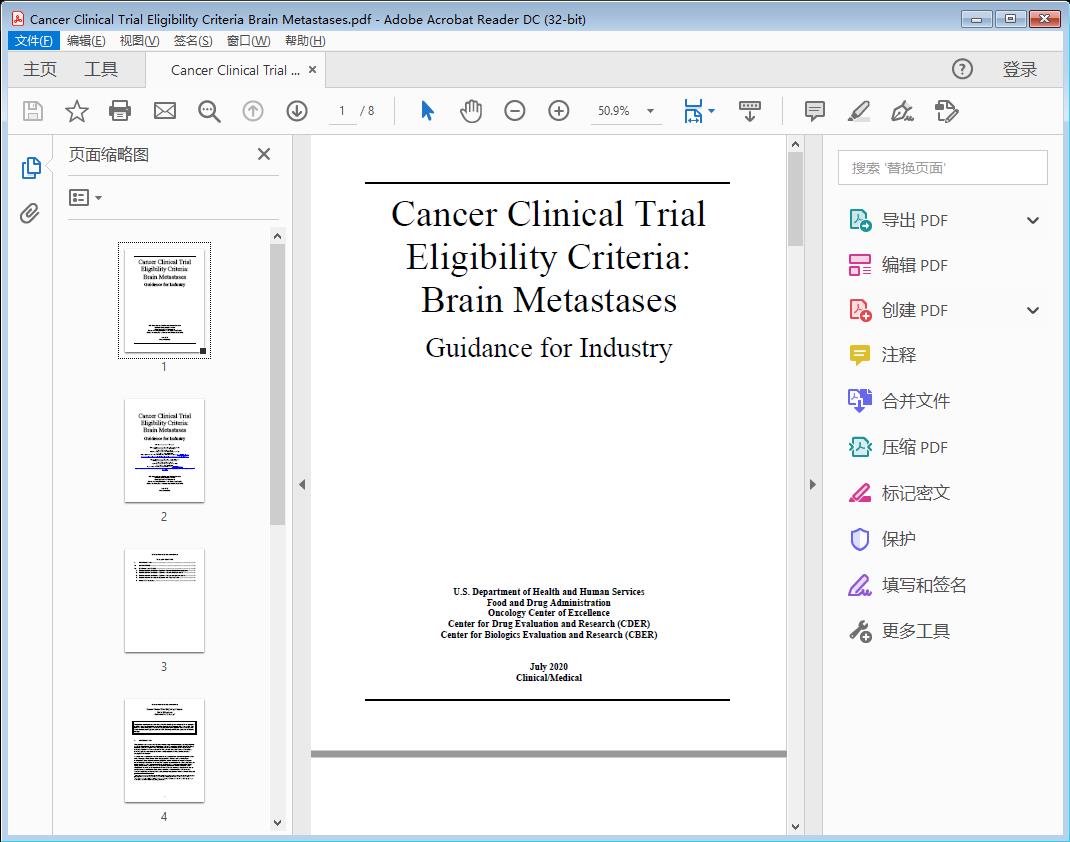Select the Hand tool in the toolbar
The image size is (1070, 842).
pos(470,110)
